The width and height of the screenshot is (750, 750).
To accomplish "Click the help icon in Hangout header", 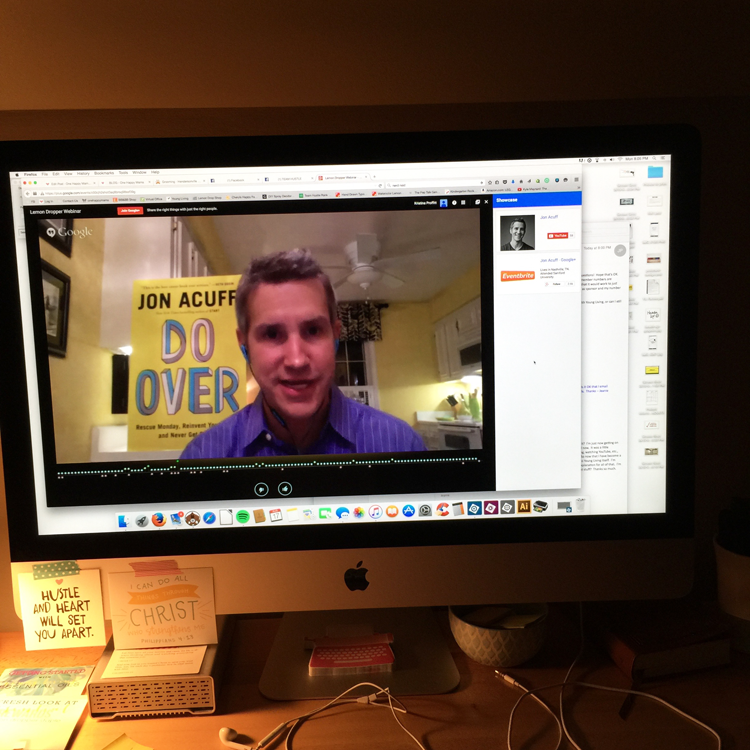I will click(x=454, y=203).
